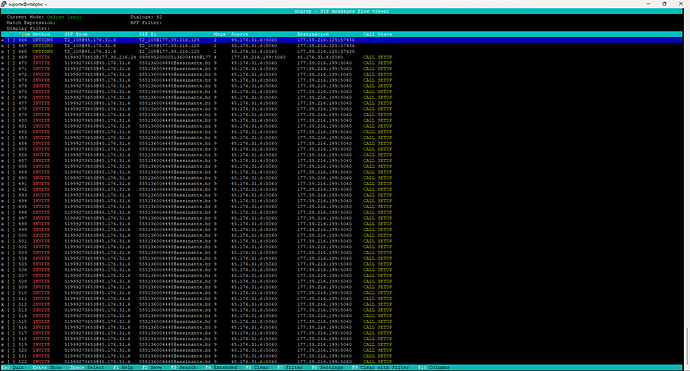Click CALL SETUP state of row 503
The height and width of the screenshot is (371, 690).
[x=378, y=253]
